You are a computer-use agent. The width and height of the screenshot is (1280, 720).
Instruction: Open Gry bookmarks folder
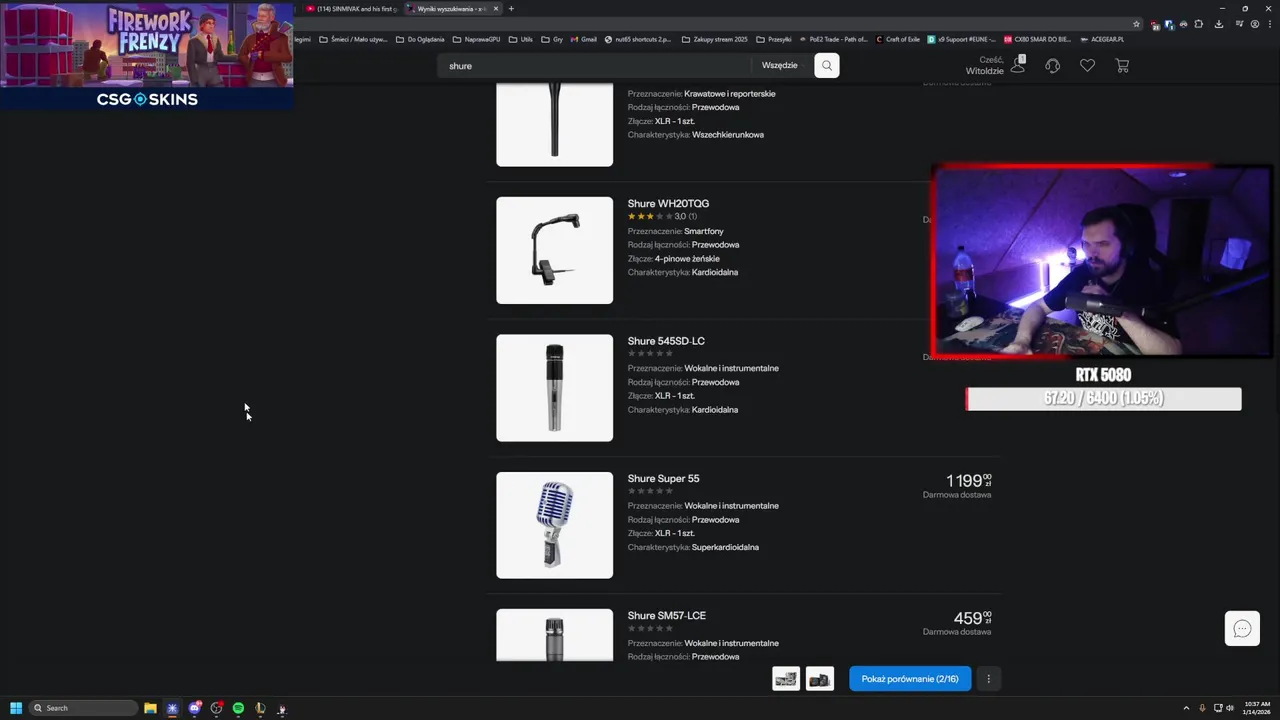(x=552, y=39)
